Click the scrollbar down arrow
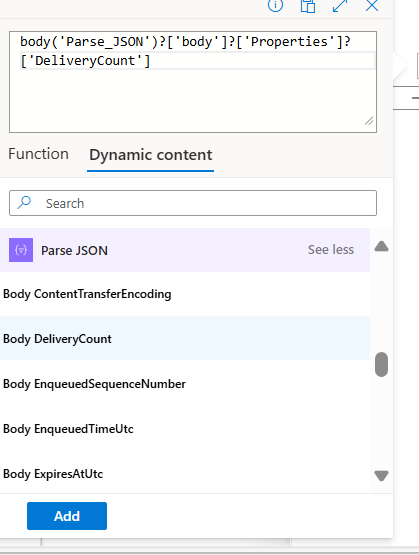Screen dimensions: 419x555 coord(381,476)
